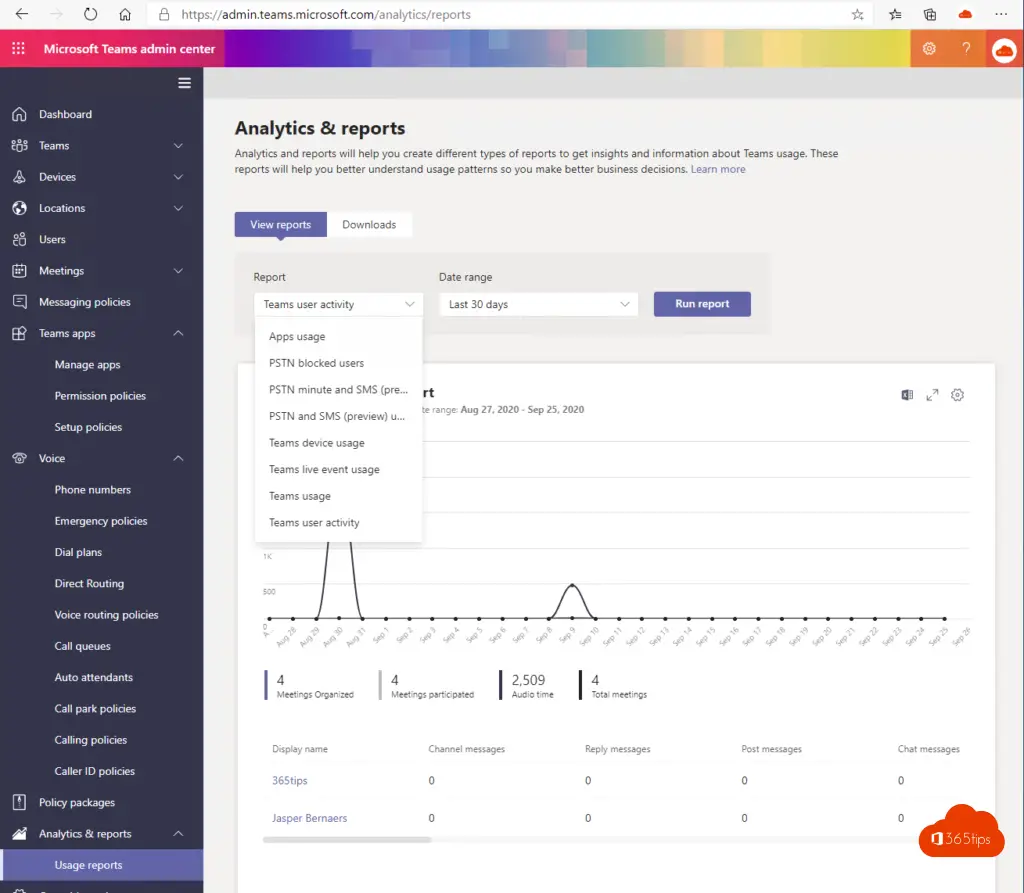
Task: Reload the page with the refresh icon
Action: click(x=90, y=14)
